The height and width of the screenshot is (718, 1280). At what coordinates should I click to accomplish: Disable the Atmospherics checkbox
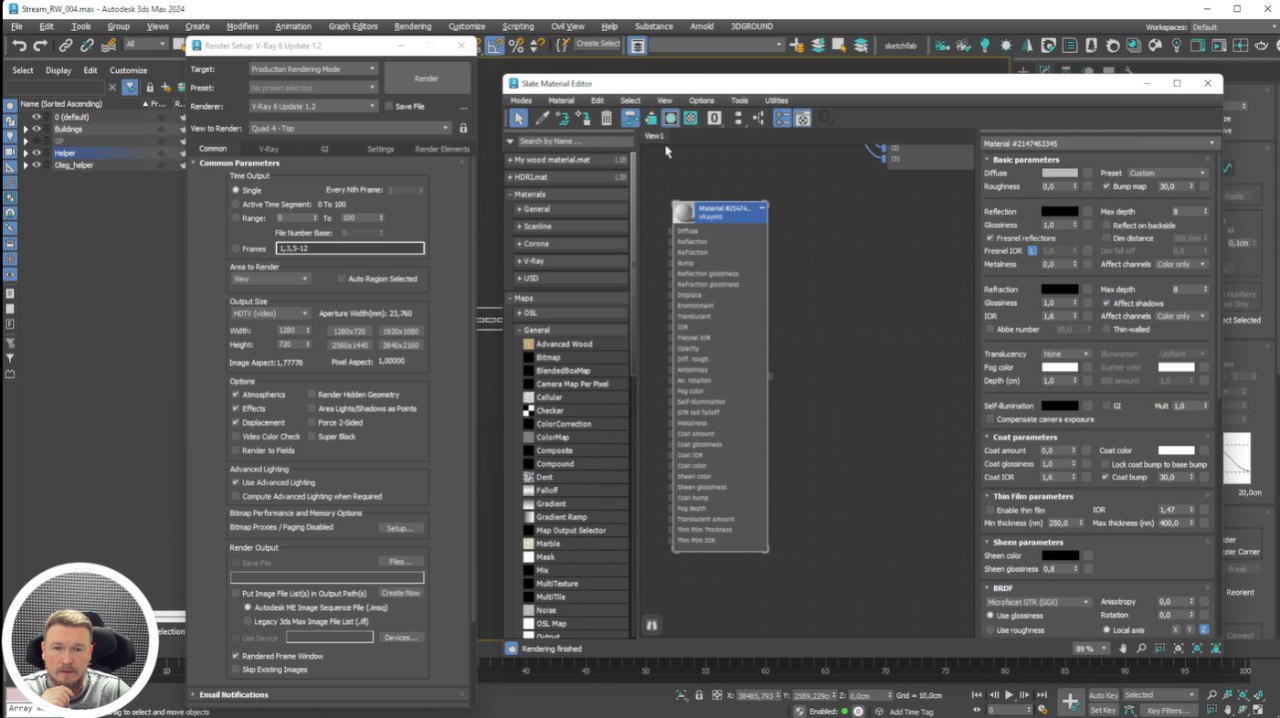[x=236, y=395]
